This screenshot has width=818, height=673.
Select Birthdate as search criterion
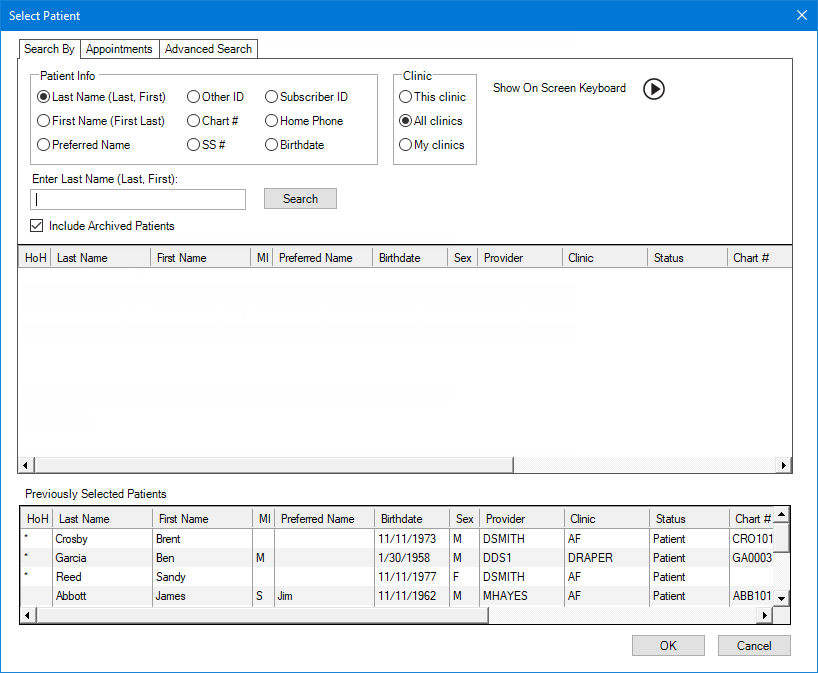(272, 145)
